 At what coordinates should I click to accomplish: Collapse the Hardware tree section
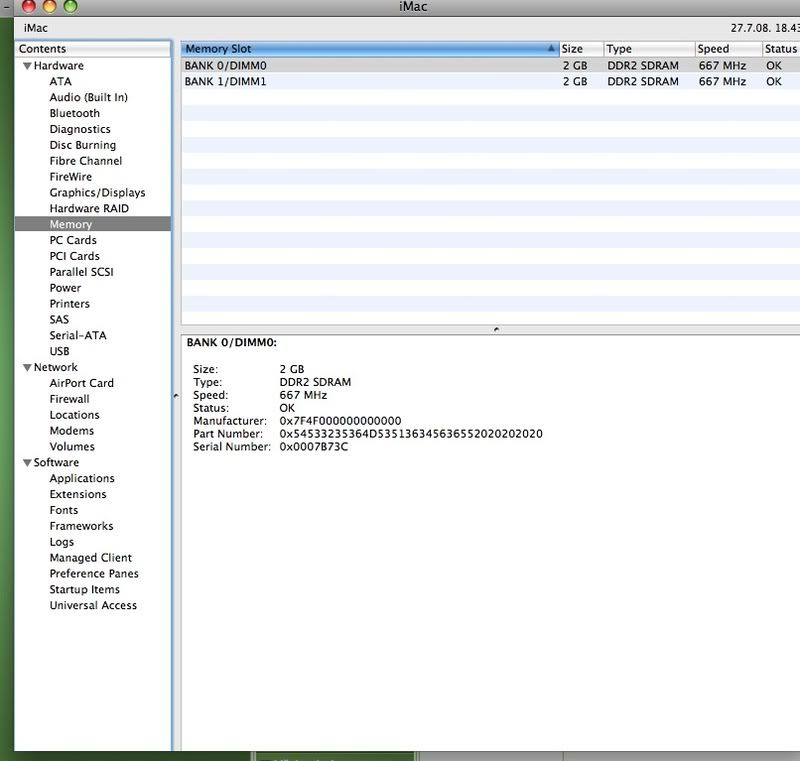28,66
